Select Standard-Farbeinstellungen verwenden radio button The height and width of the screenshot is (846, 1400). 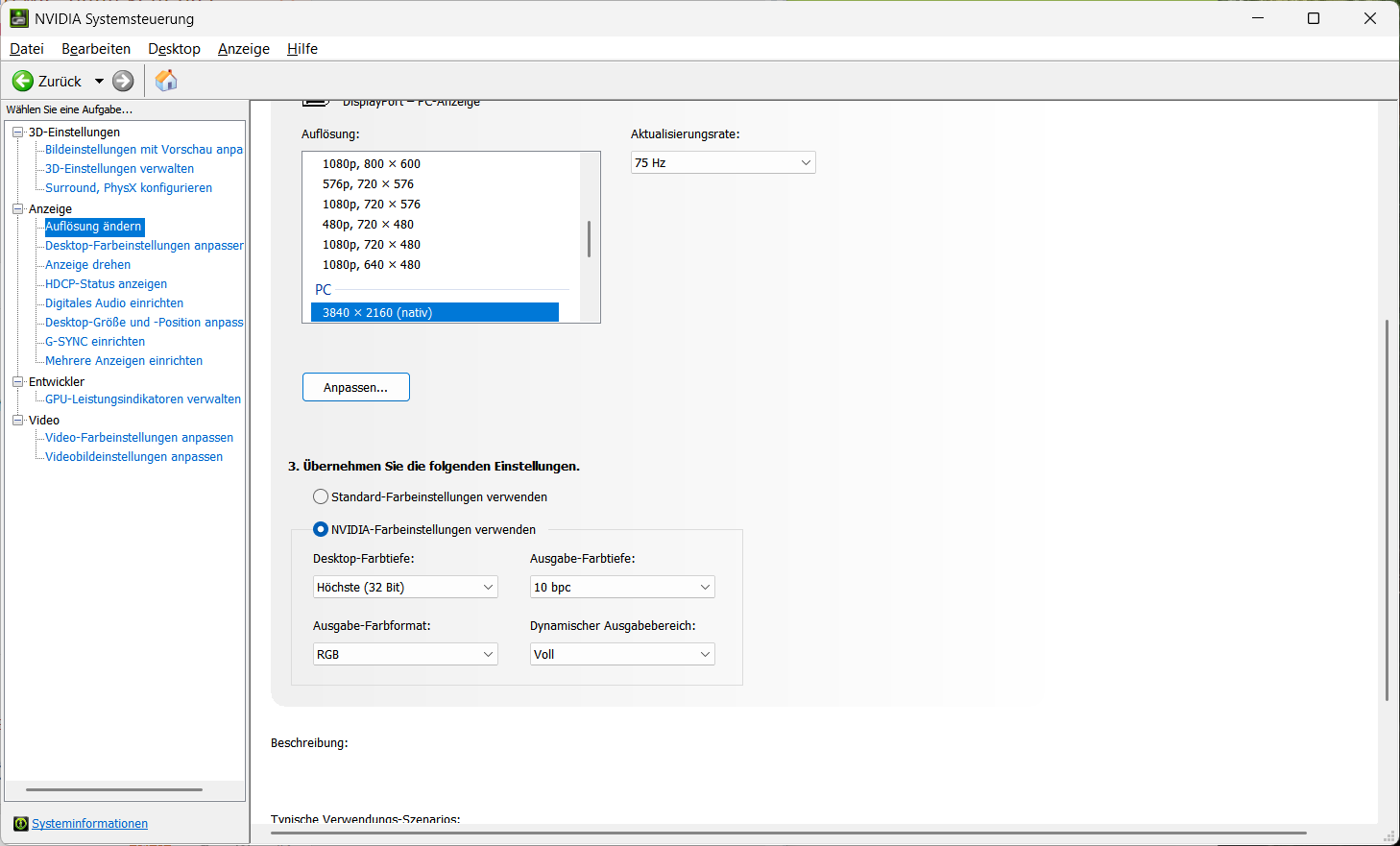tap(321, 496)
